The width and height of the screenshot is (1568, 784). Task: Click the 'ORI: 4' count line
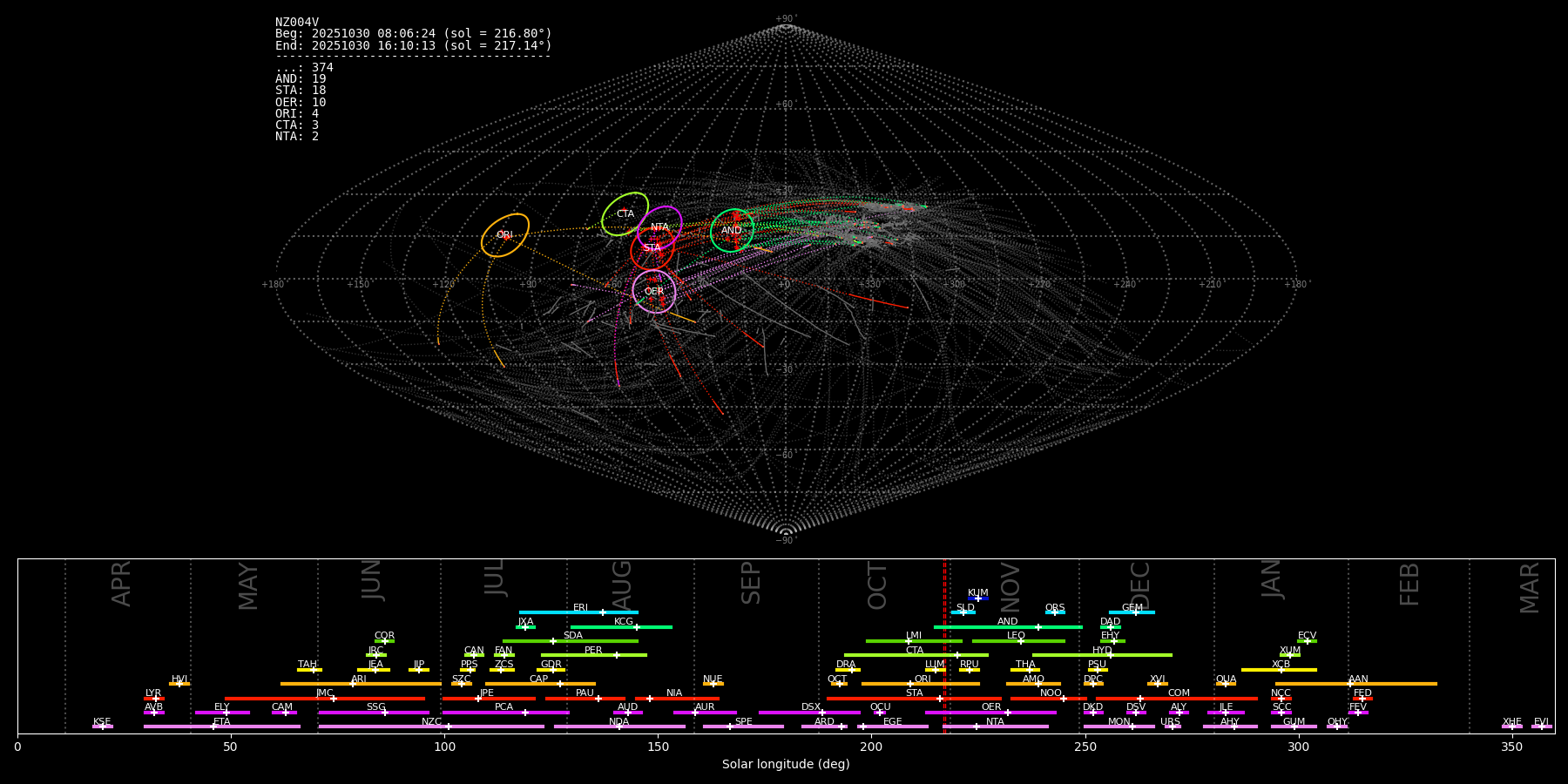297,114
